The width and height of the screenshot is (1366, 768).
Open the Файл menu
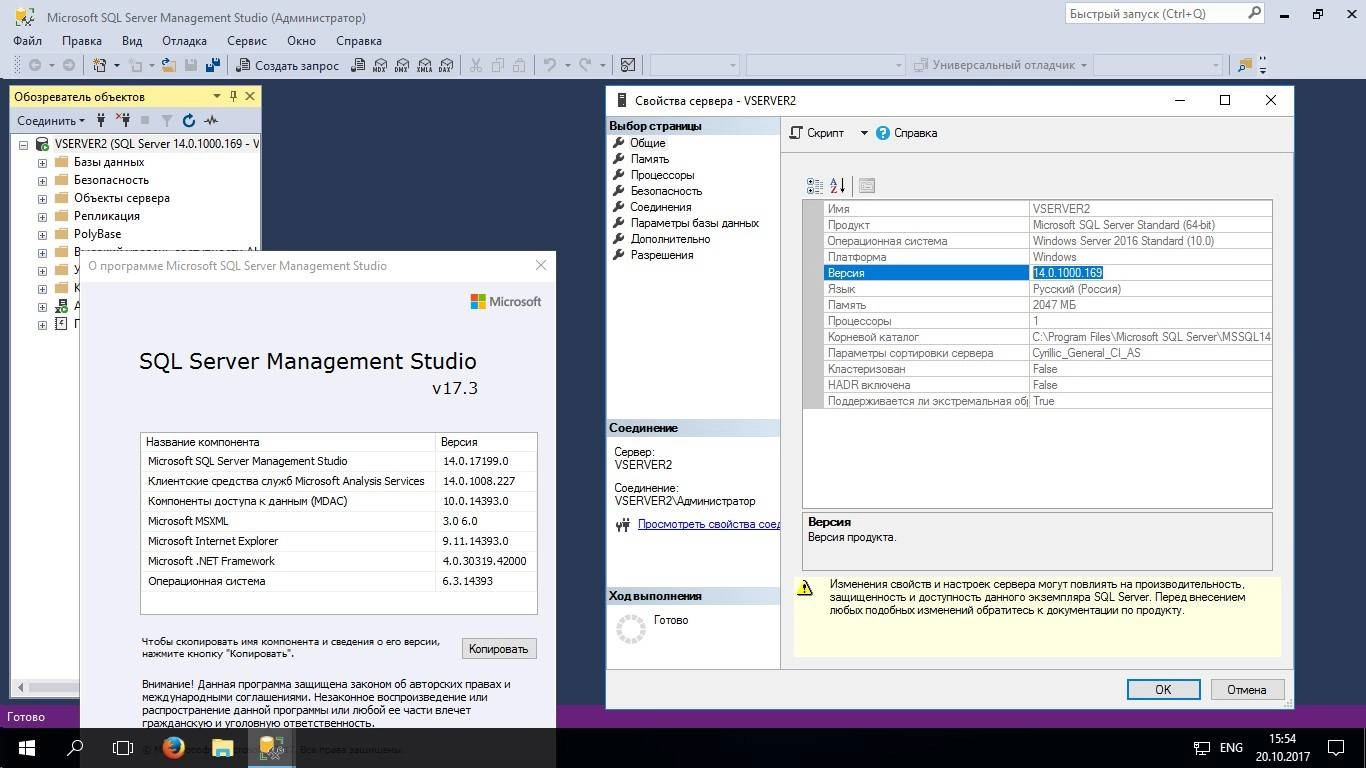pos(28,41)
